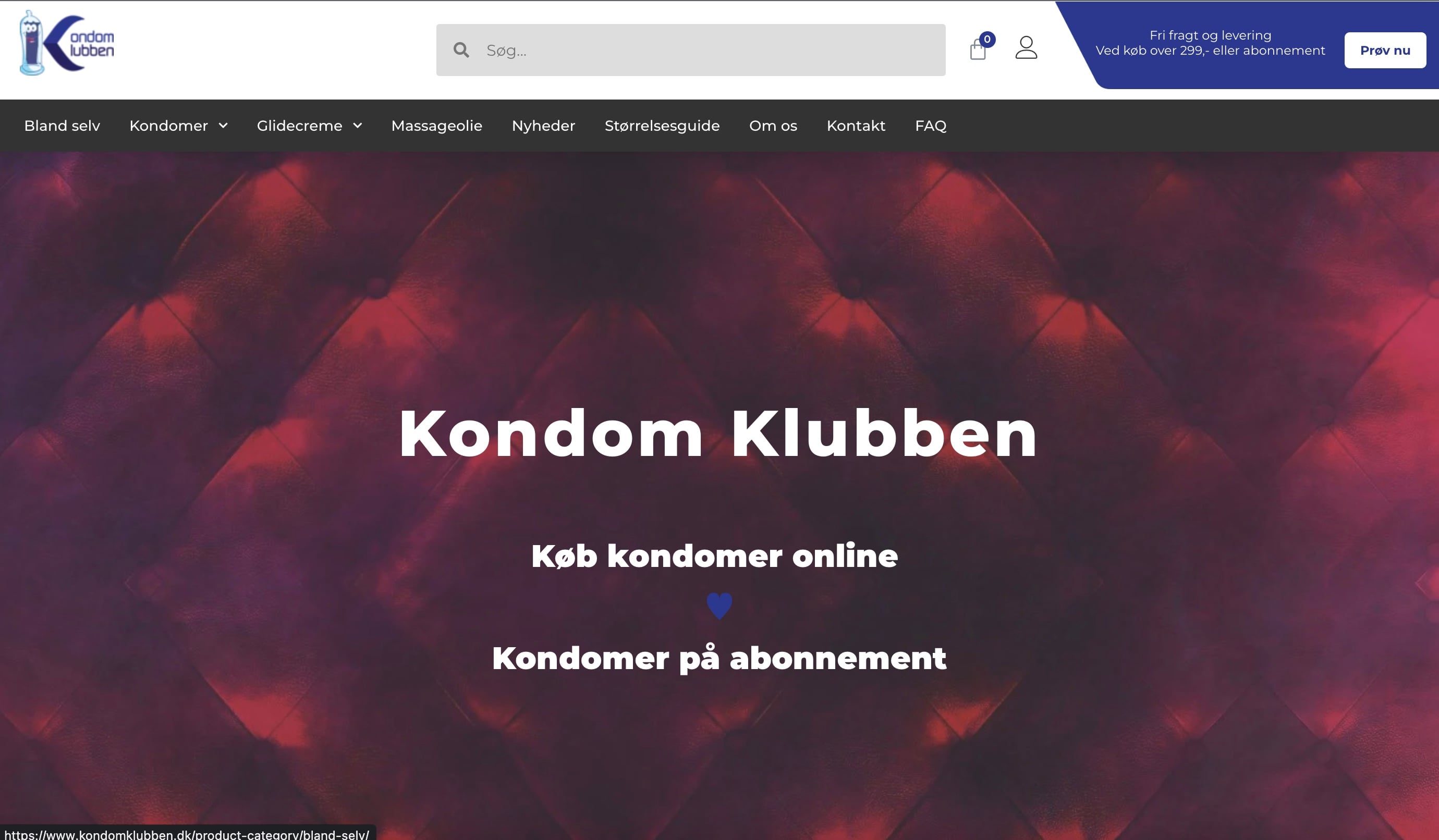Viewport: 1439px width, 840px height.
Task: Open the Om os page
Action: click(773, 126)
